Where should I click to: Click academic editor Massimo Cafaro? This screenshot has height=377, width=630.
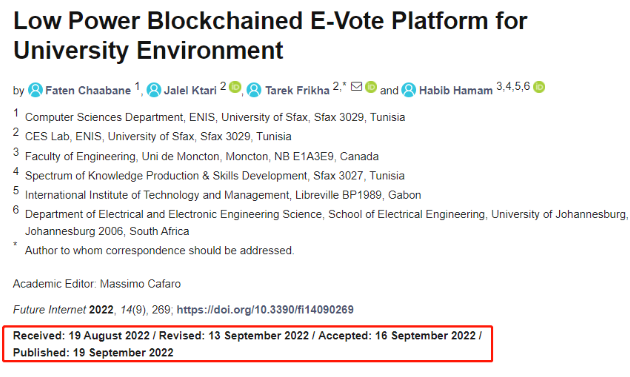tap(140, 284)
